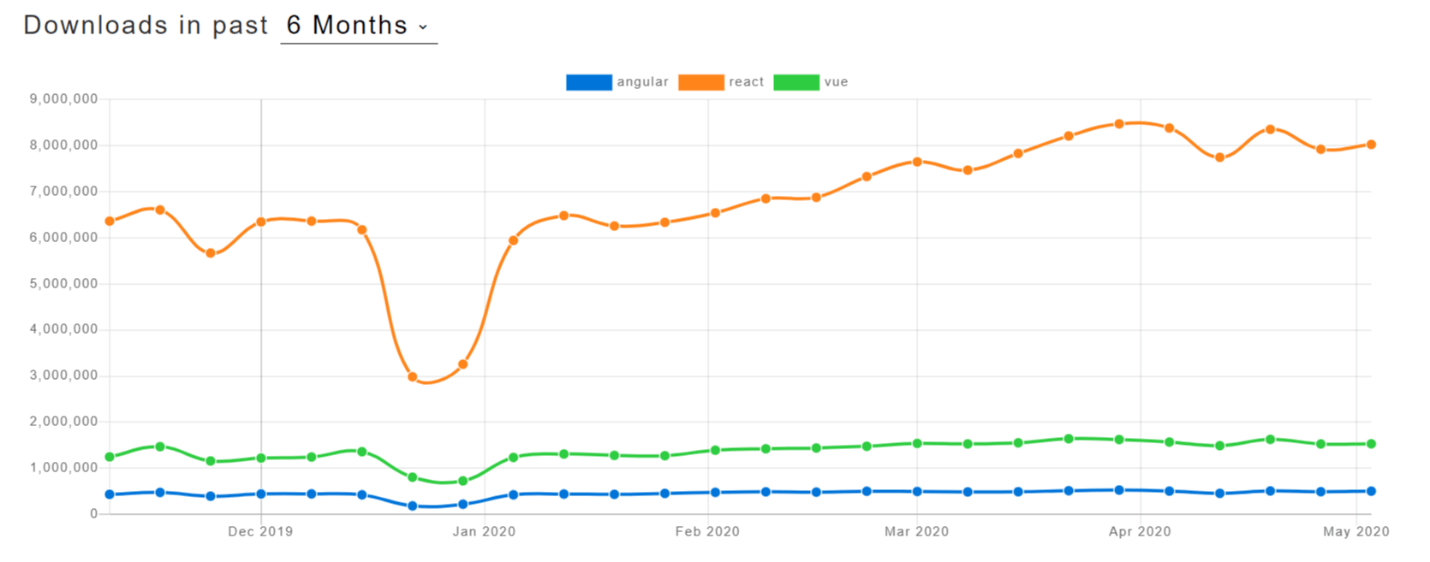Image resolution: width=1430 pixels, height=562 pixels.
Task: Click the 9,000,000 y-axis label
Action: 64,99
